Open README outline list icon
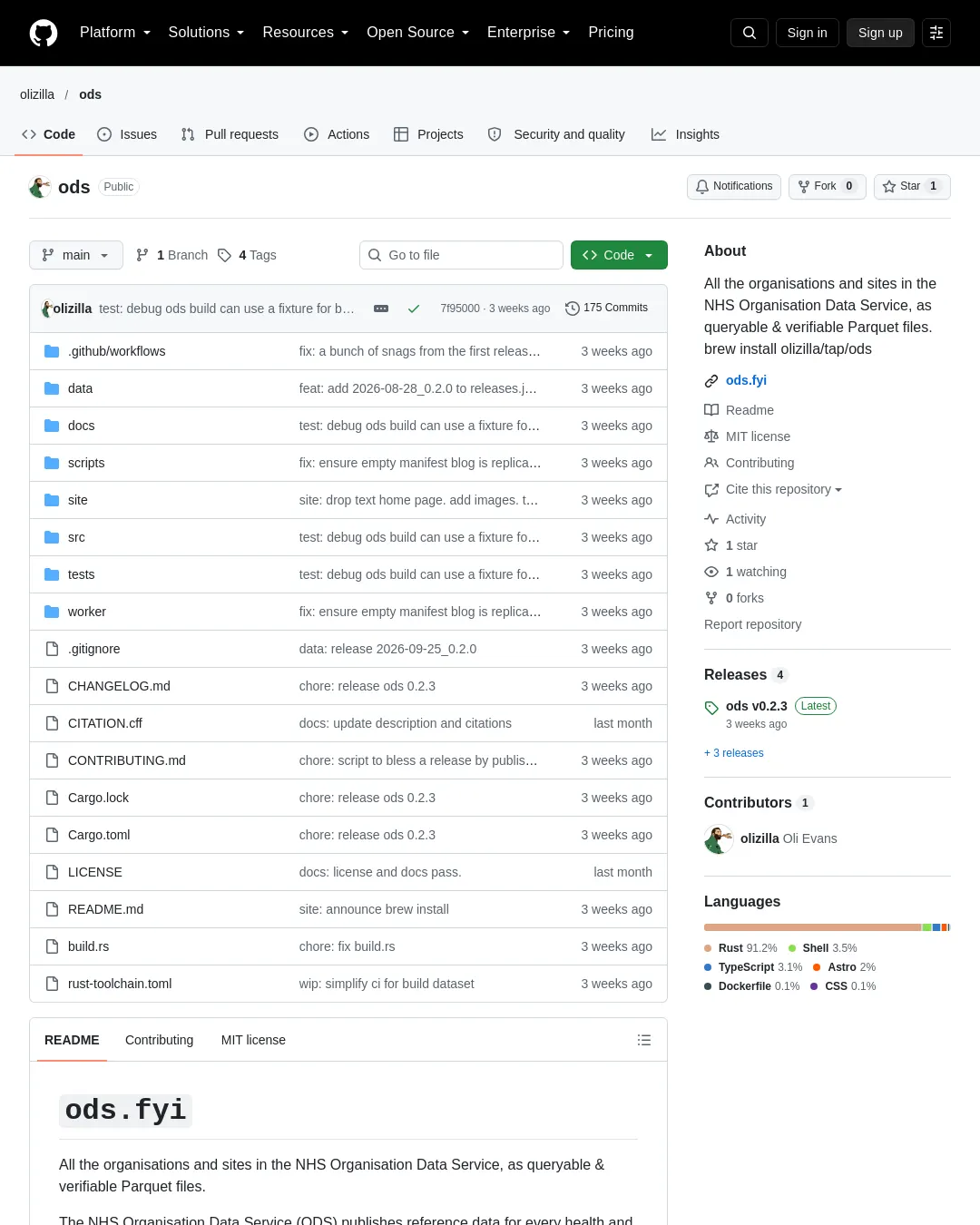The width and height of the screenshot is (980, 1225). tap(644, 1040)
